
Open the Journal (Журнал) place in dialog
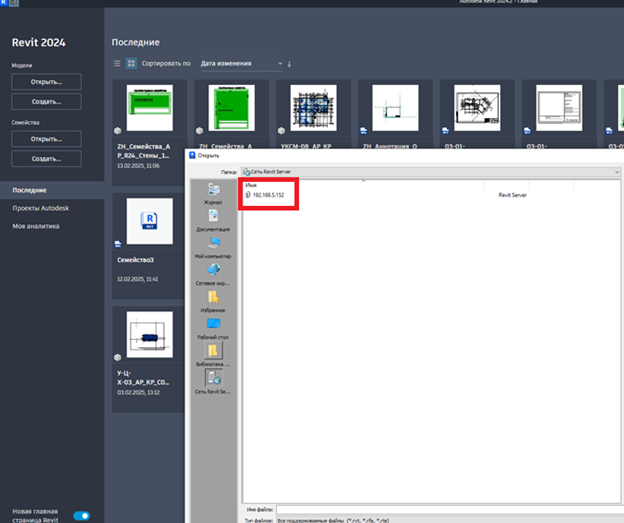(213, 194)
